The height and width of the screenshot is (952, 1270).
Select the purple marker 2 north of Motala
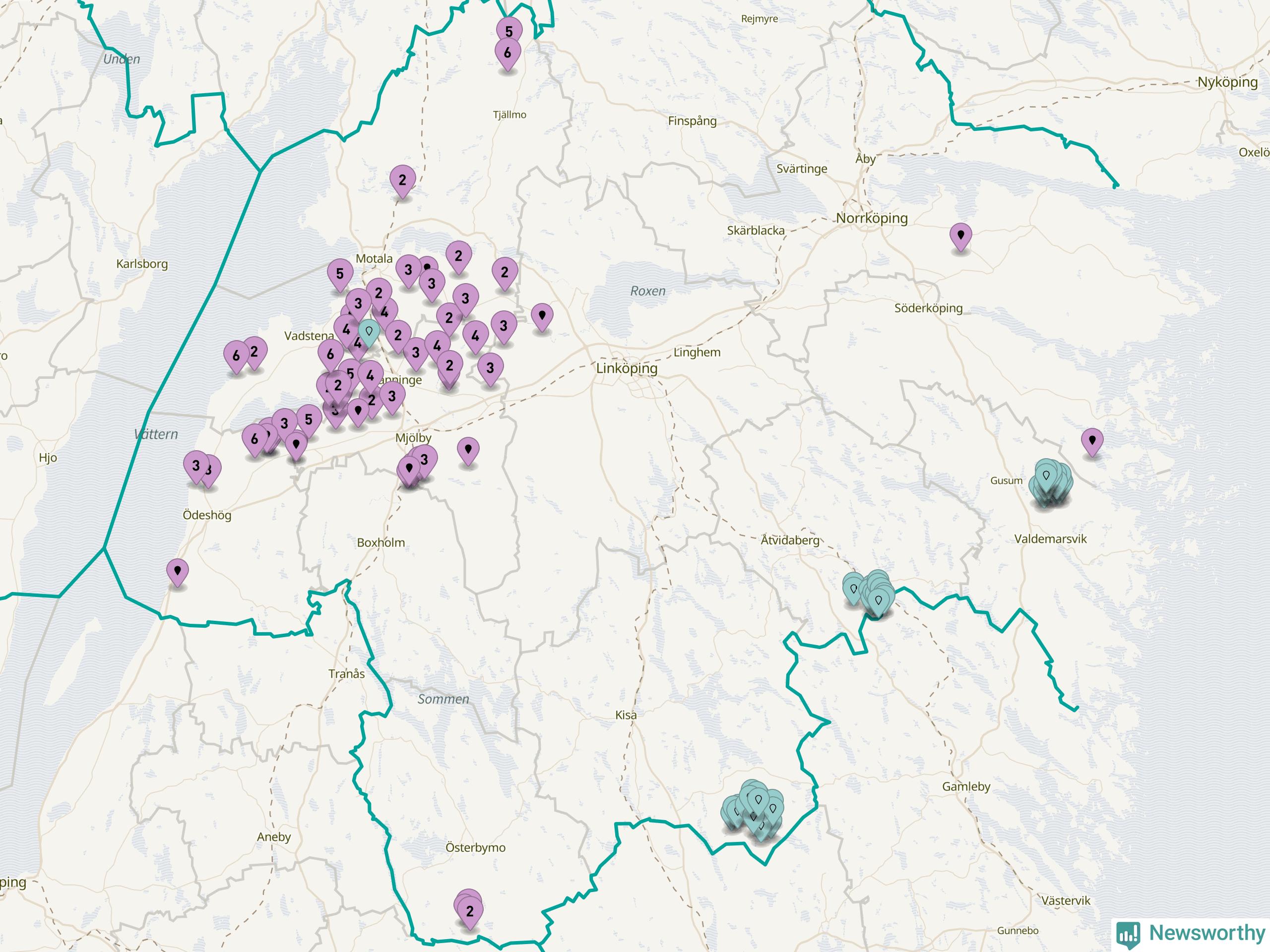[x=402, y=181]
